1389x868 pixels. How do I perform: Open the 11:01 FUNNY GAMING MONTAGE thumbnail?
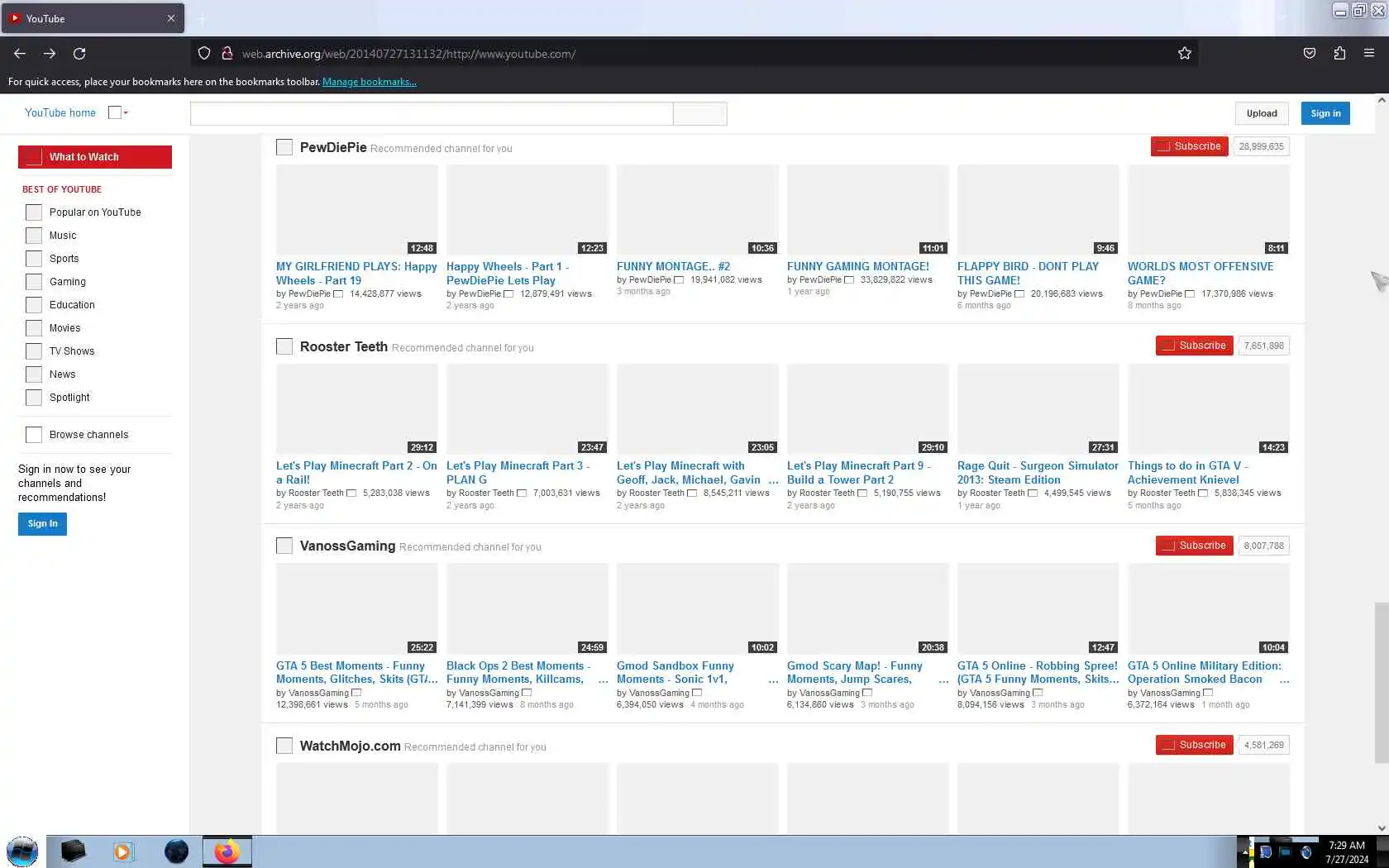coord(868,210)
